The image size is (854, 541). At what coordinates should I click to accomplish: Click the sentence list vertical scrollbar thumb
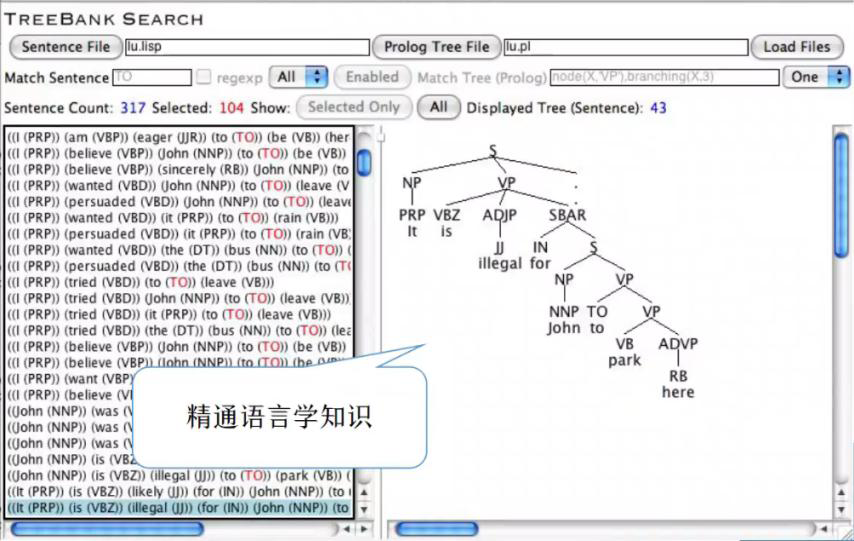(x=364, y=162)
